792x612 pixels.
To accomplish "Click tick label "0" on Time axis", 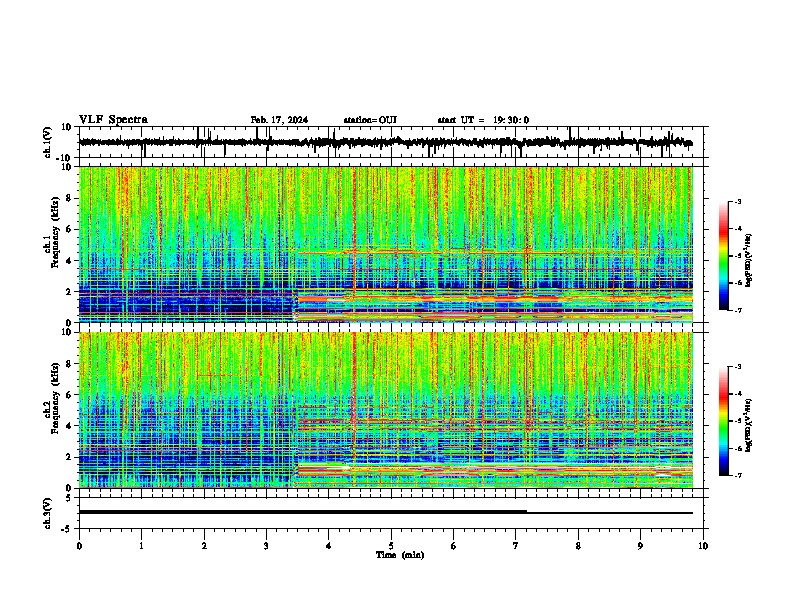I will coord(79,546).
